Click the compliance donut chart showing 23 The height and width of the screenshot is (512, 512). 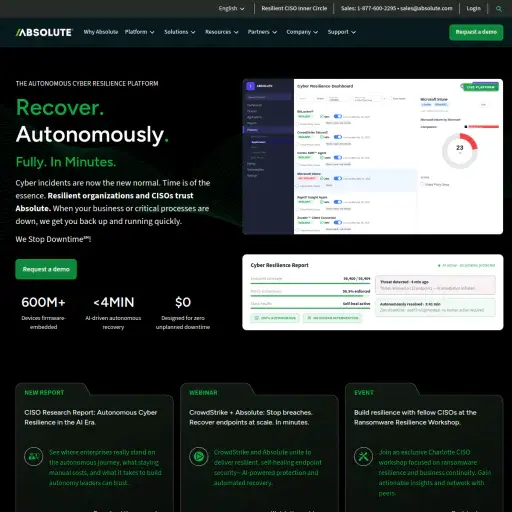[460, 151]
